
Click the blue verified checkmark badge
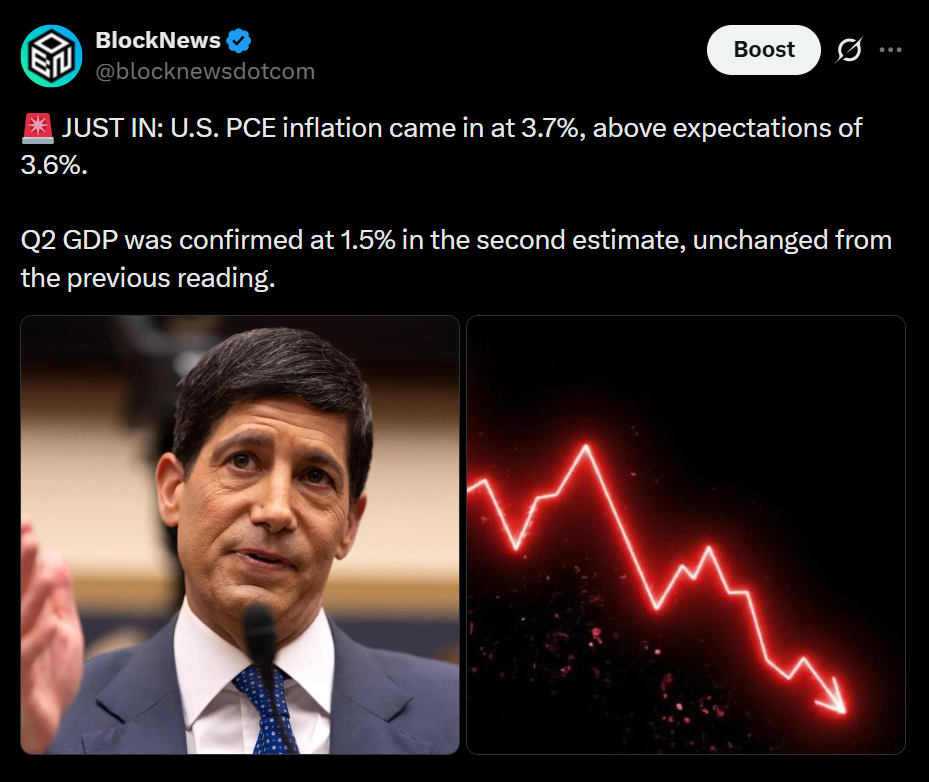click(x=239, y=40)
